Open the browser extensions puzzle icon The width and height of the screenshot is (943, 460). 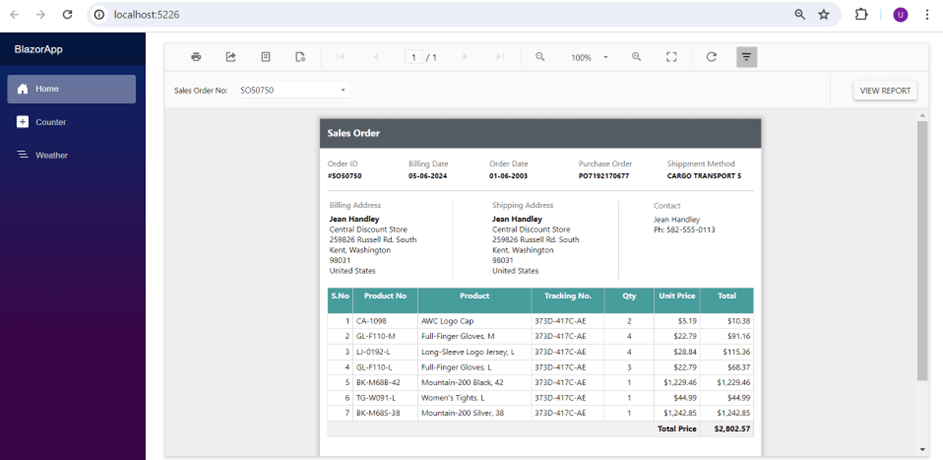tap(861, 14)
